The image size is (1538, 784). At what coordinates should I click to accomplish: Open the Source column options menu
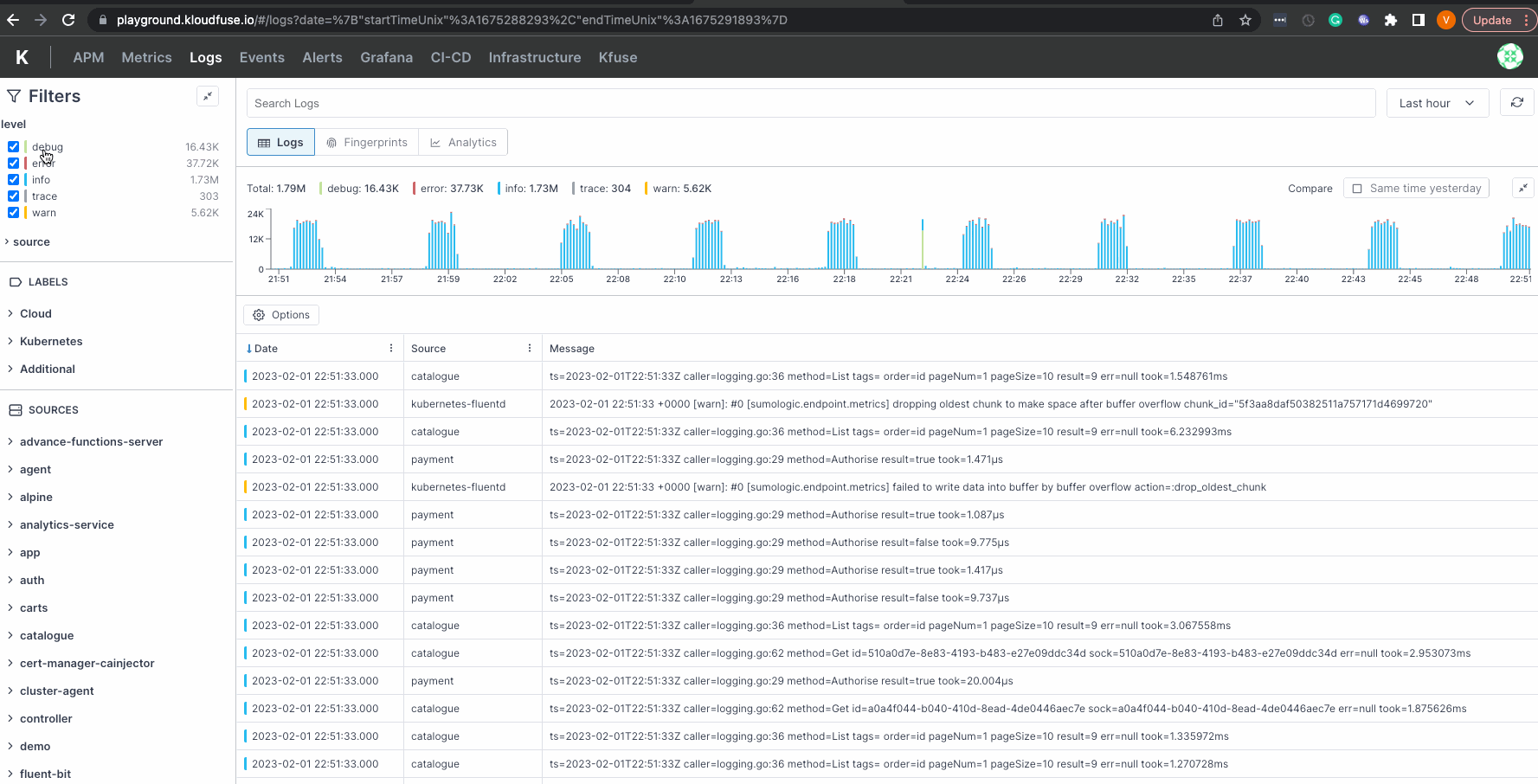pos(530,349)
